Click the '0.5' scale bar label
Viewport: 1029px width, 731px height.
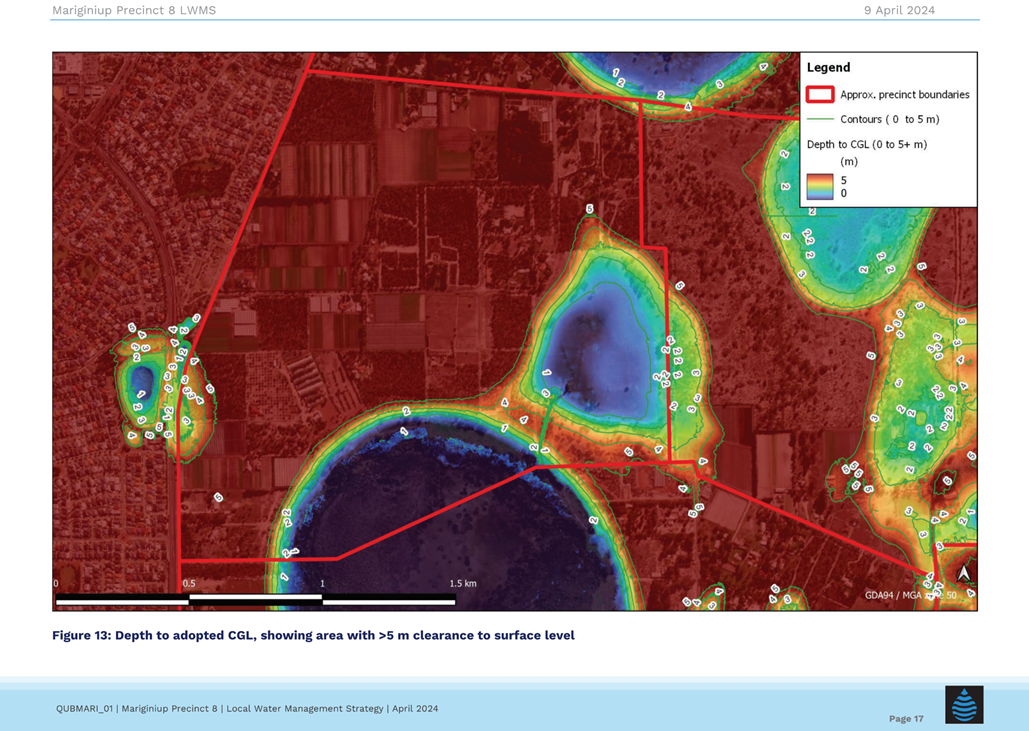(x=189, y=583)
